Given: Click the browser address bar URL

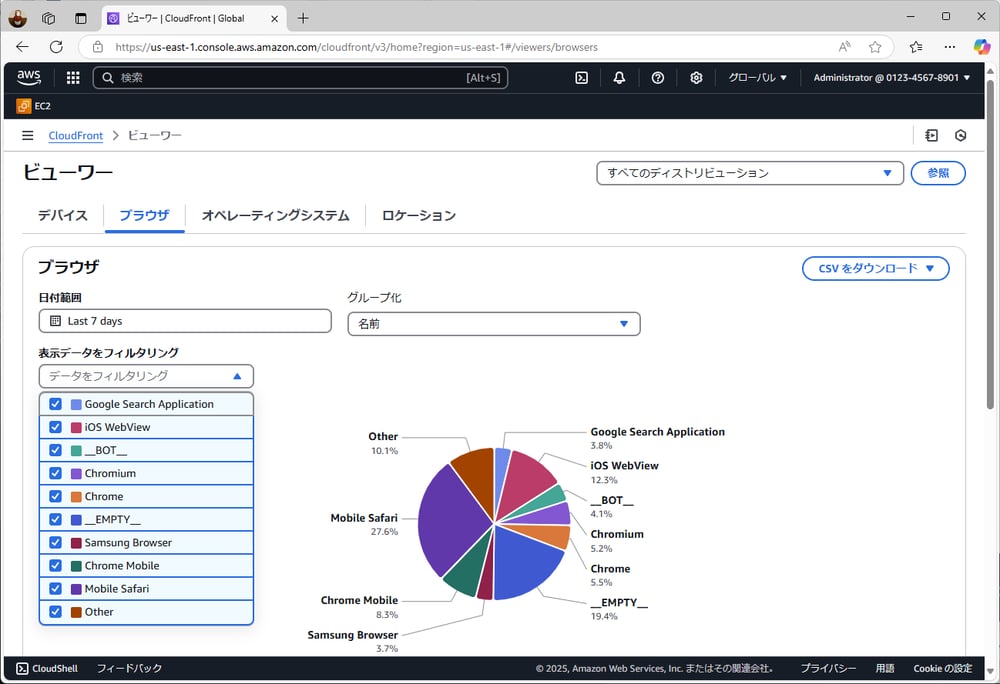Looking at the screenshot, I should pyautogui.click(x=357, y=47).
